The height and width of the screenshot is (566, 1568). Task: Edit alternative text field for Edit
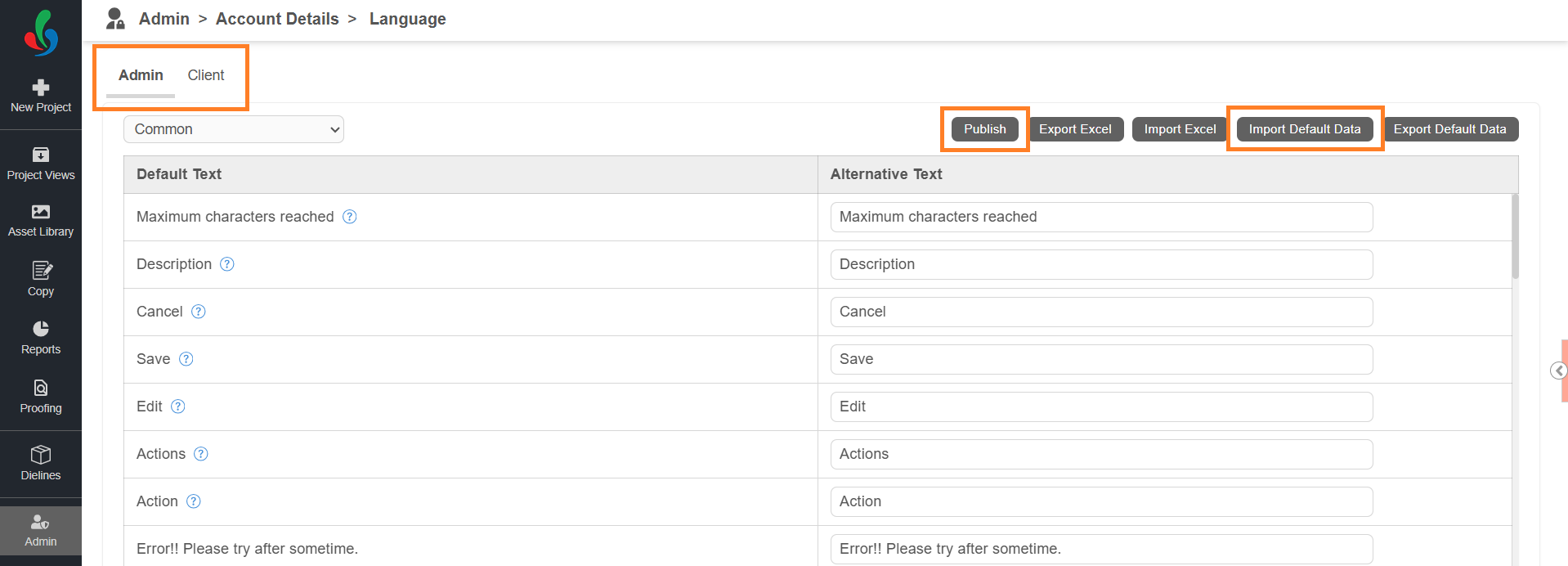tap(1101, 407)
